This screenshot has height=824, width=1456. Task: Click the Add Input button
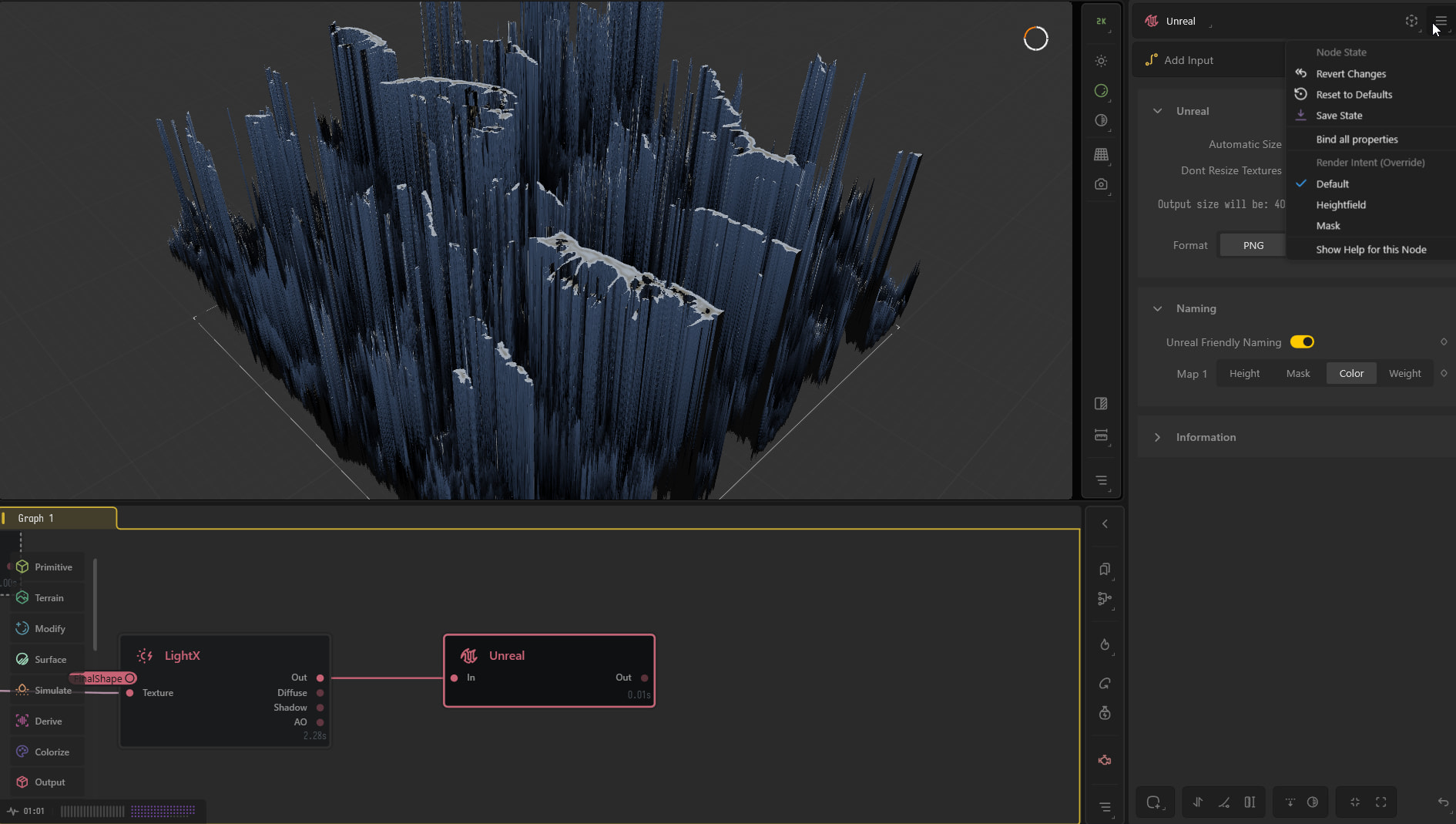click(x=1188, y=60)
